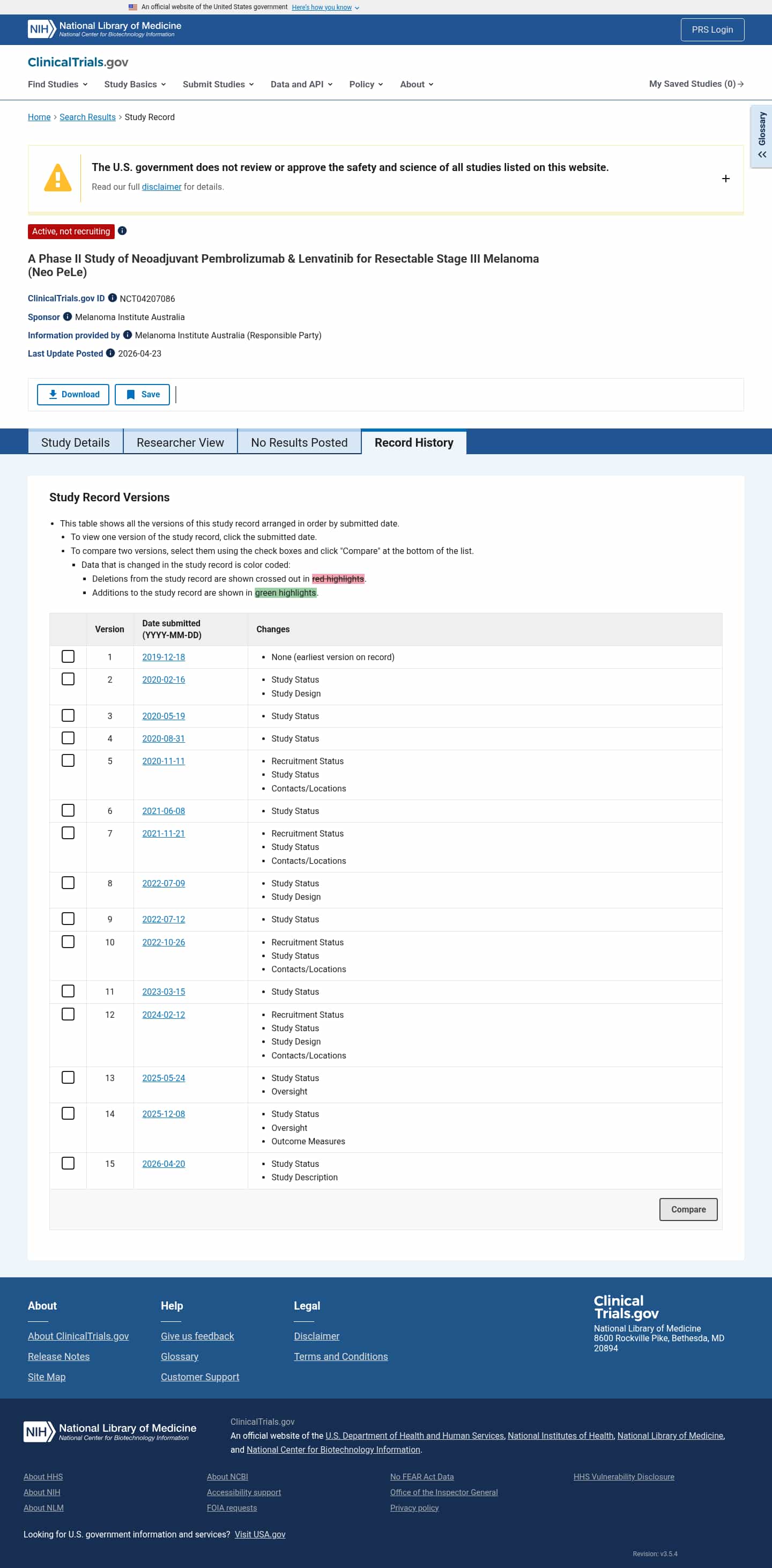The width and height of the screenshot is (772, 1568).
Task: View version dated 2022-07-09
Action: [x=164, y=883]
